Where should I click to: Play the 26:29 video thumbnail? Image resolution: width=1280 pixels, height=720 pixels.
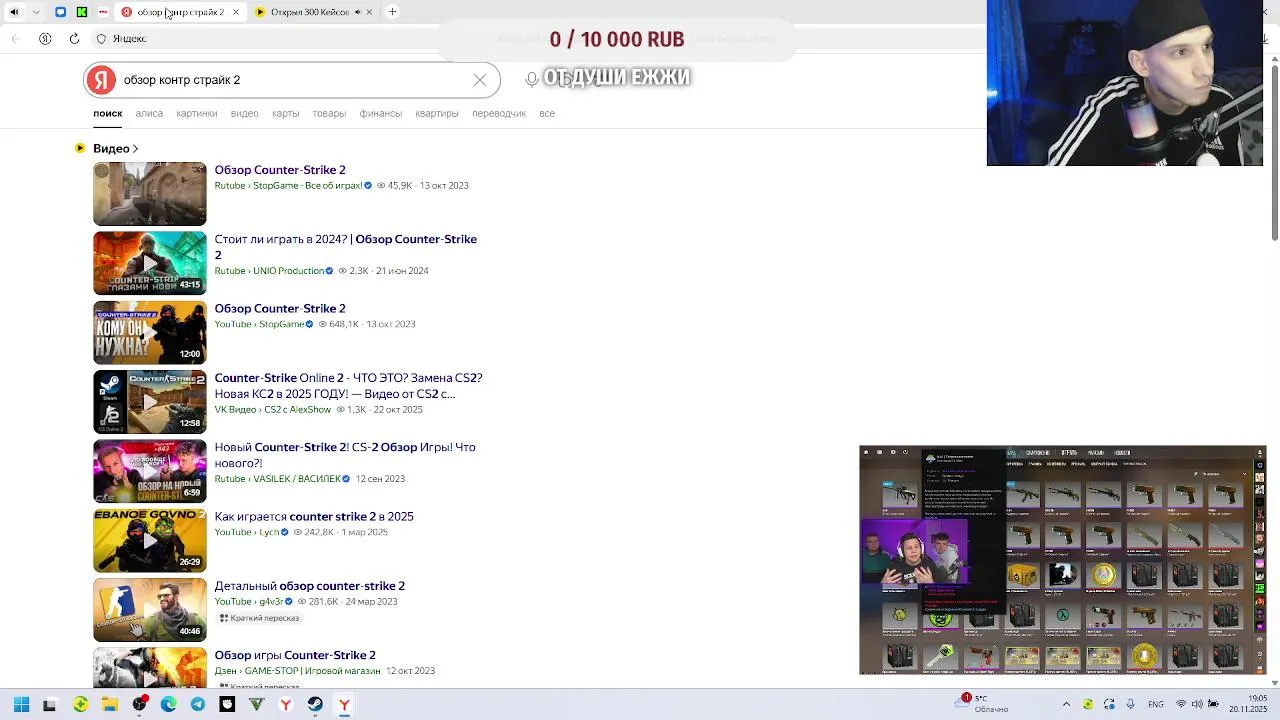pyautogui.click(x=150, y=541)
